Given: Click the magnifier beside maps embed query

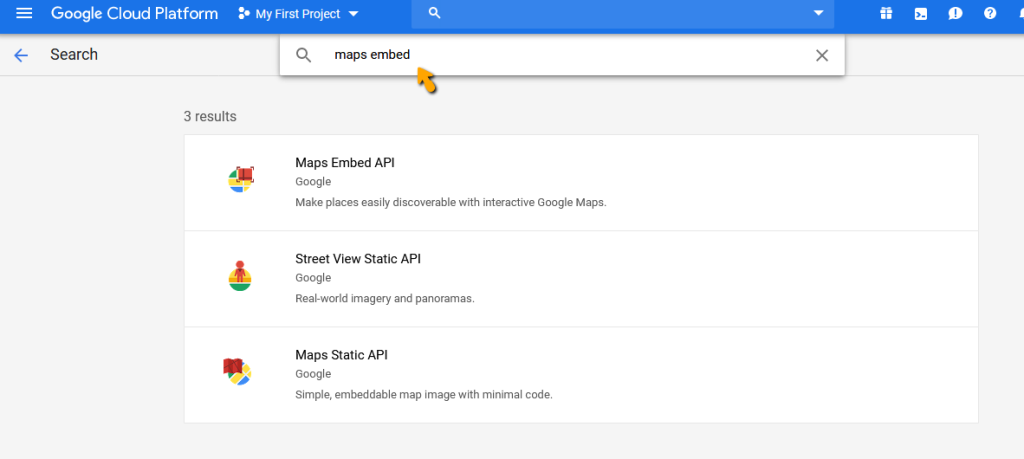Looking at the screenshot, I should click(x=304, y=55).
